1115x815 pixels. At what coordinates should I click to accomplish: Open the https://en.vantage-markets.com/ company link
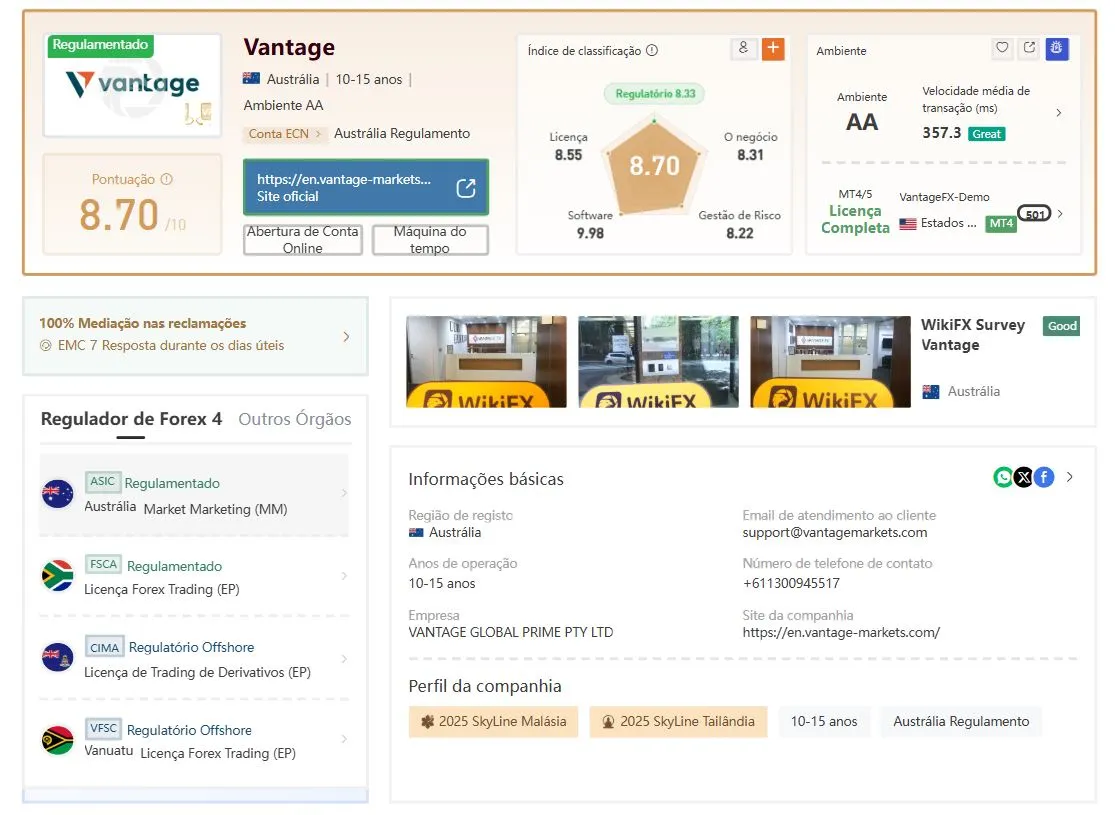[841, 632]
